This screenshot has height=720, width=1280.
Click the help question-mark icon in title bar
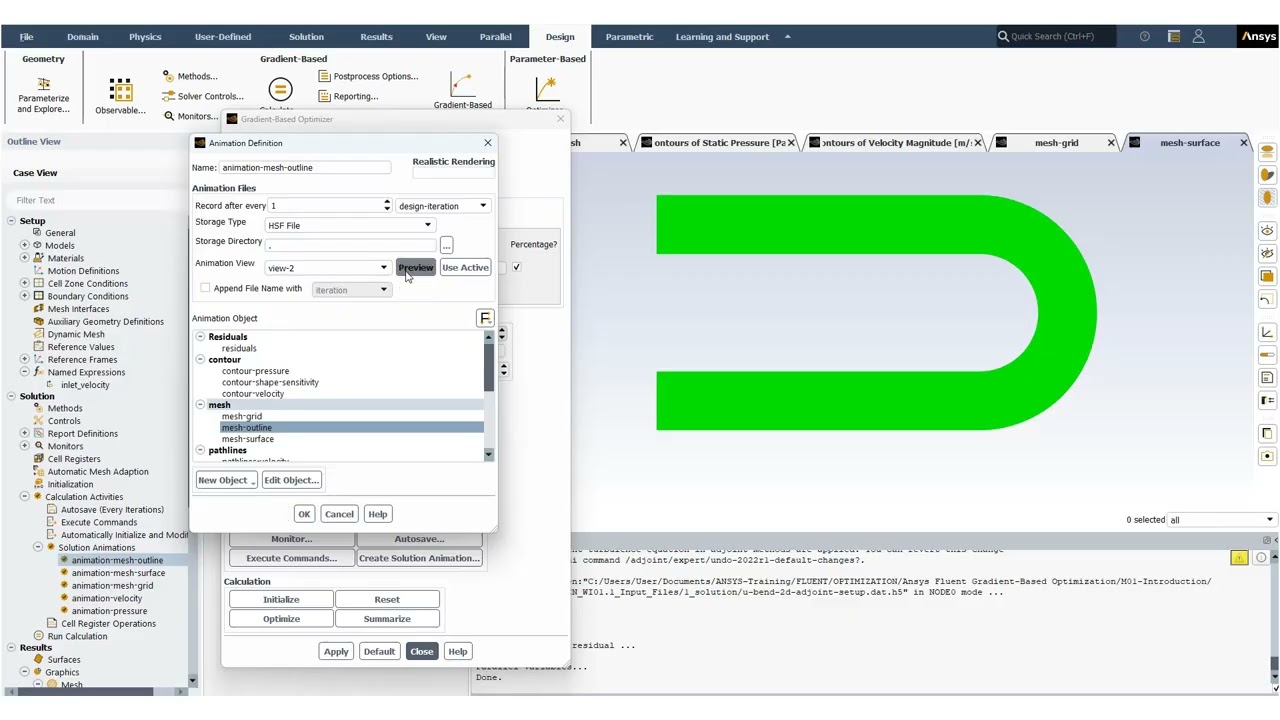pyautogui.click(x=1144, y=37)
